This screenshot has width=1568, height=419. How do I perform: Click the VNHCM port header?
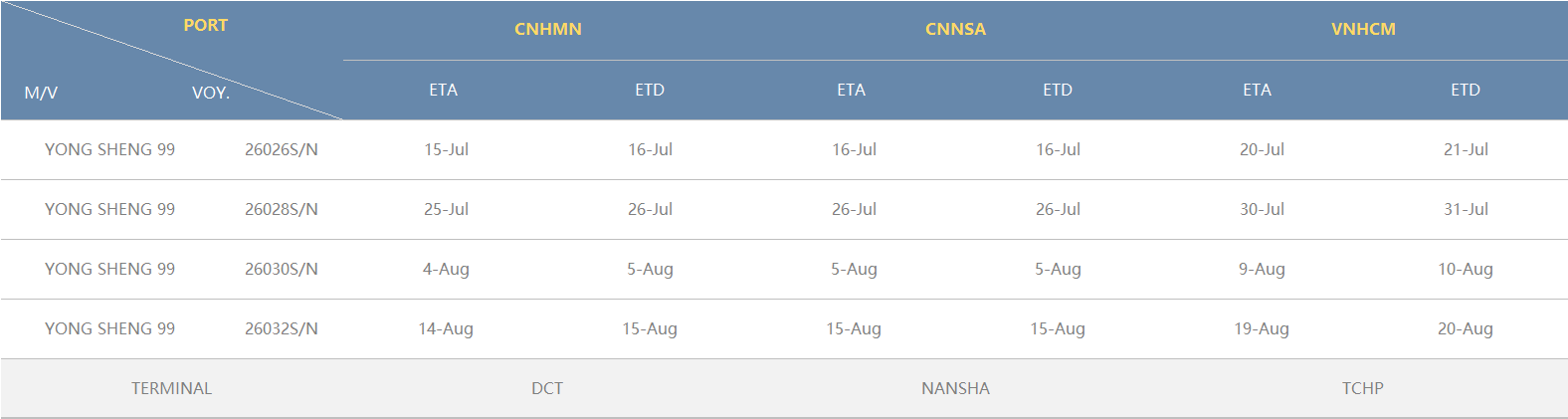pyautogui.click(x=1363, y=29)
